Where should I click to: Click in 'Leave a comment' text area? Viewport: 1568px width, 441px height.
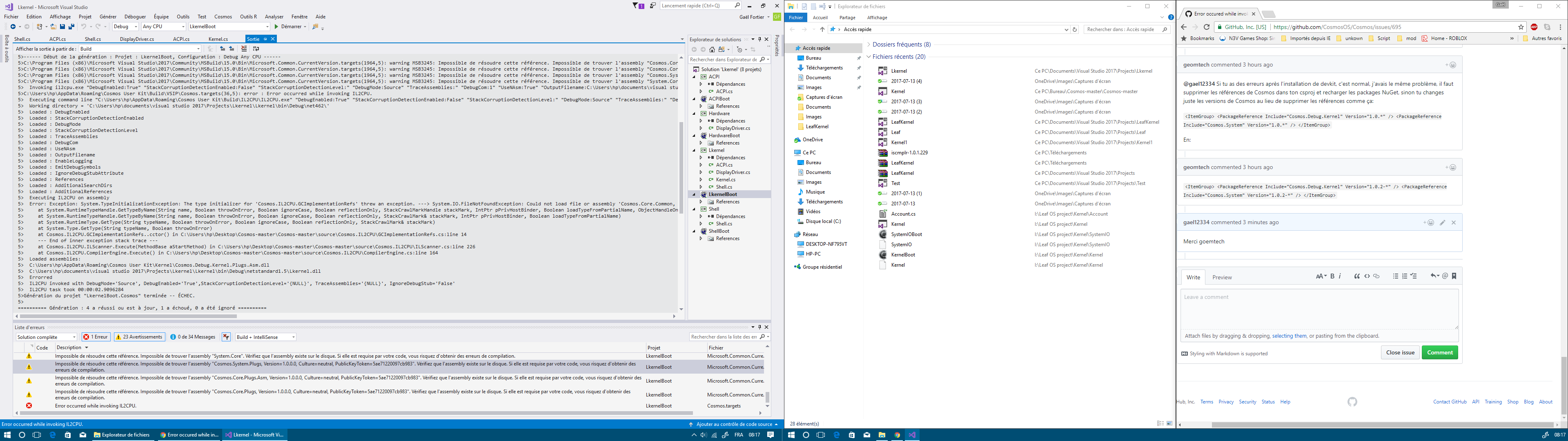click(x=1319, y=309)
